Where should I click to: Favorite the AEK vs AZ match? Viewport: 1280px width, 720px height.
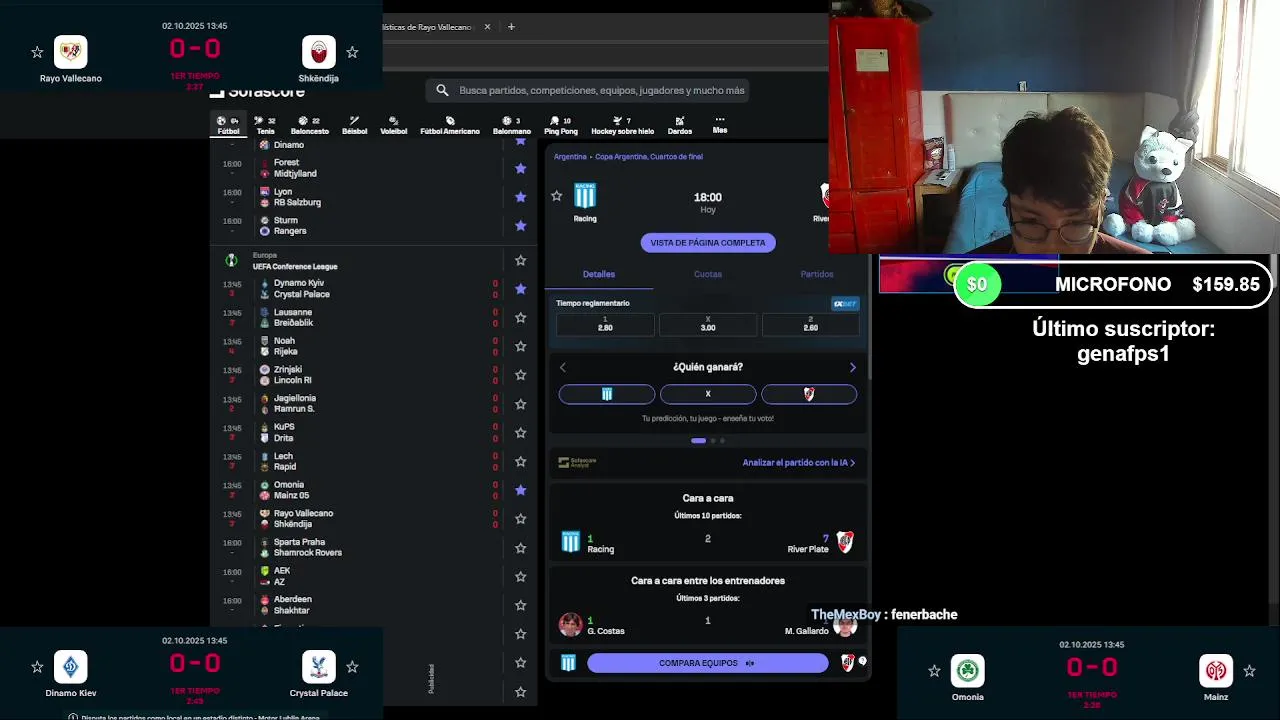click(x=520, y=576)
